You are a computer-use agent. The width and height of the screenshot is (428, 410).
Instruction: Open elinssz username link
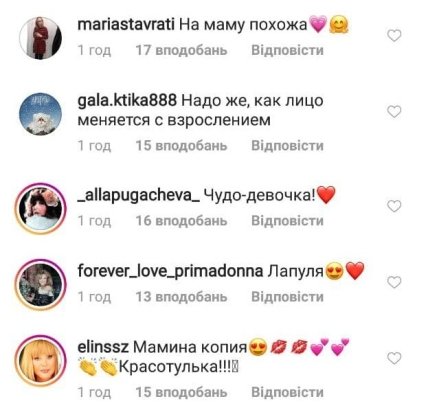tap(103, 347)
